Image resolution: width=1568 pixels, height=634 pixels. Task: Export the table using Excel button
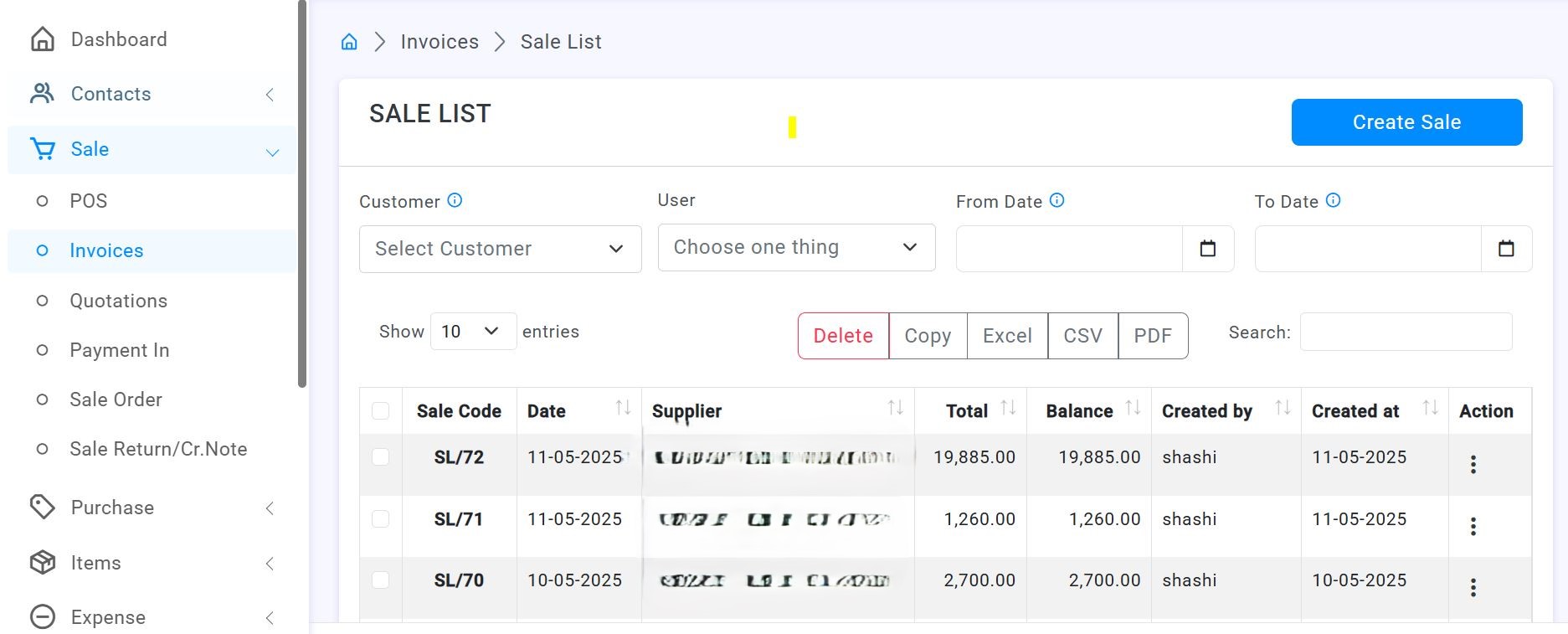(x=1006, y=336)
